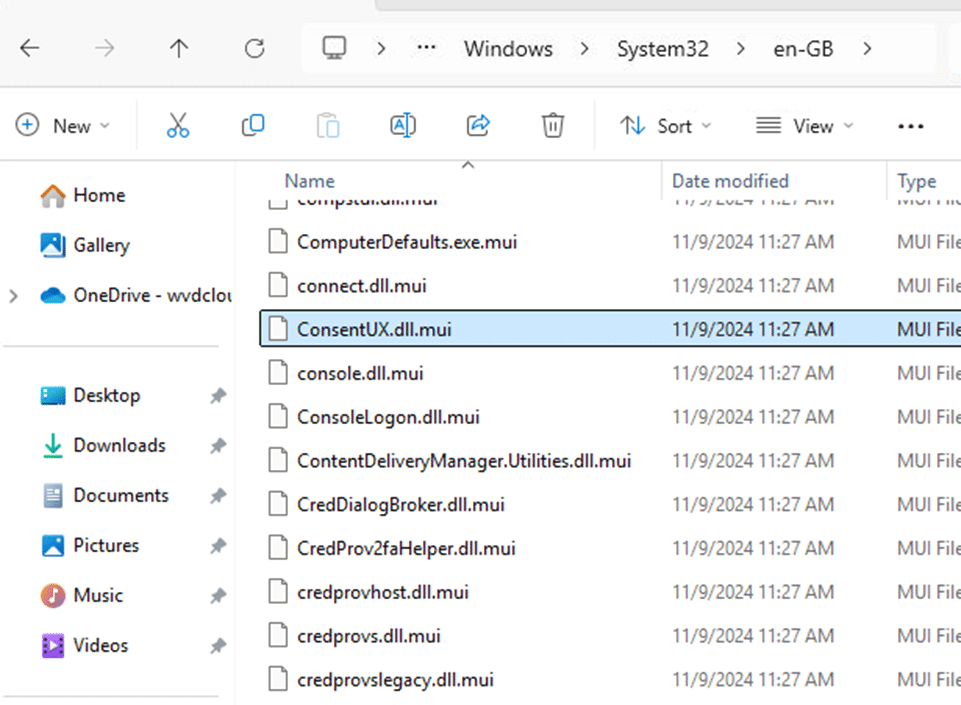Click MUI File type cell of credprovhost.dll.mui

point(929,592)
